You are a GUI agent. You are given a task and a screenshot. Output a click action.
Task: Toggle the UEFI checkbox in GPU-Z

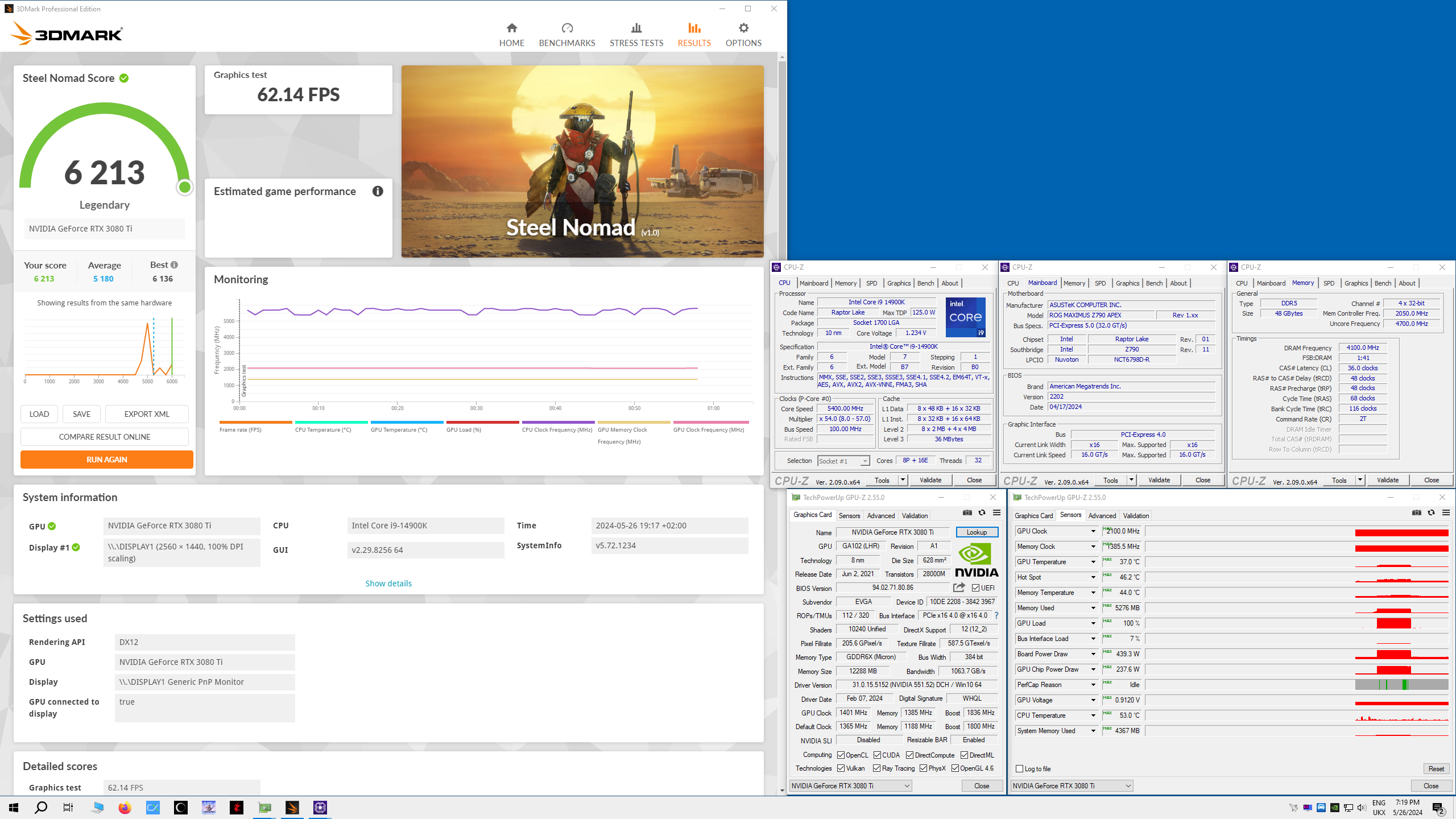975,588
